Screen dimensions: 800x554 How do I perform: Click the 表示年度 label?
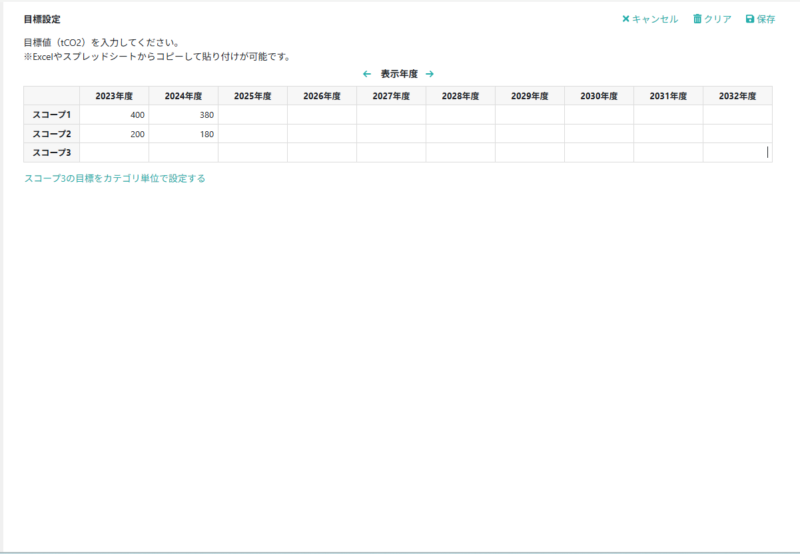click(399, 74)
